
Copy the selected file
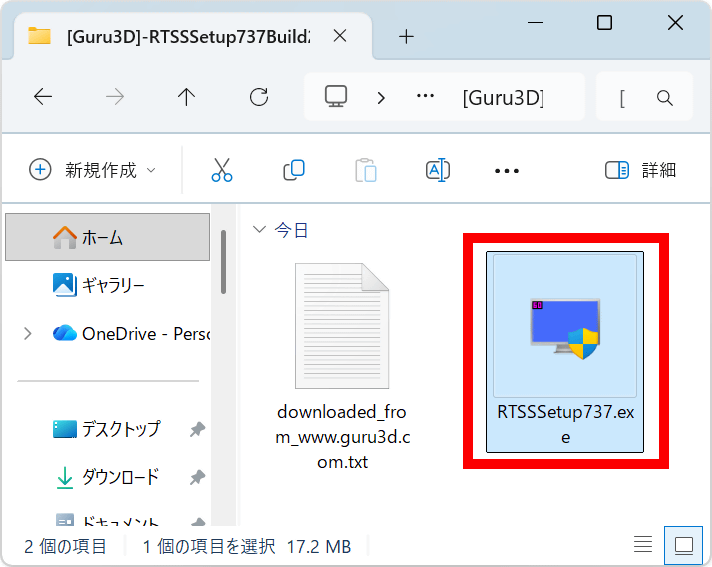click(294, 170)
